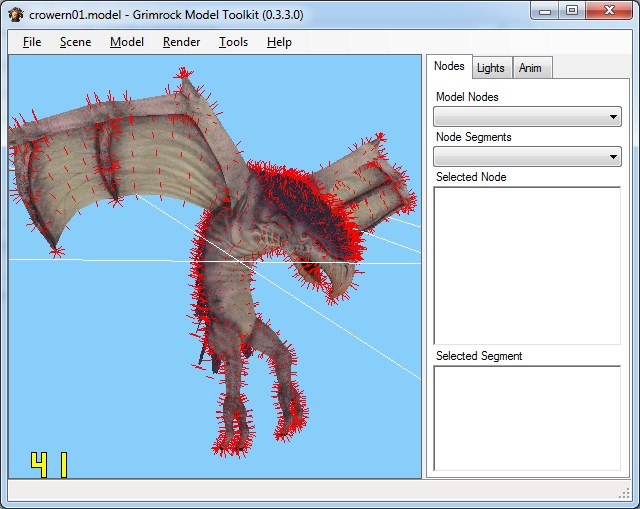Click inside the Selected Segment list box
Viewport: 640px width, 509px height.
[x=527, y=418]
